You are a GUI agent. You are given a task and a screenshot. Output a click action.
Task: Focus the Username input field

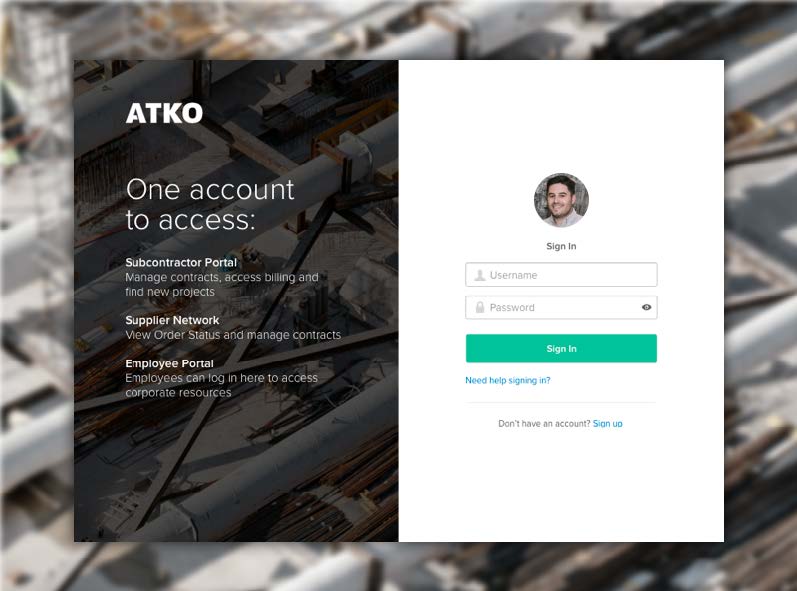coord(561,274)
